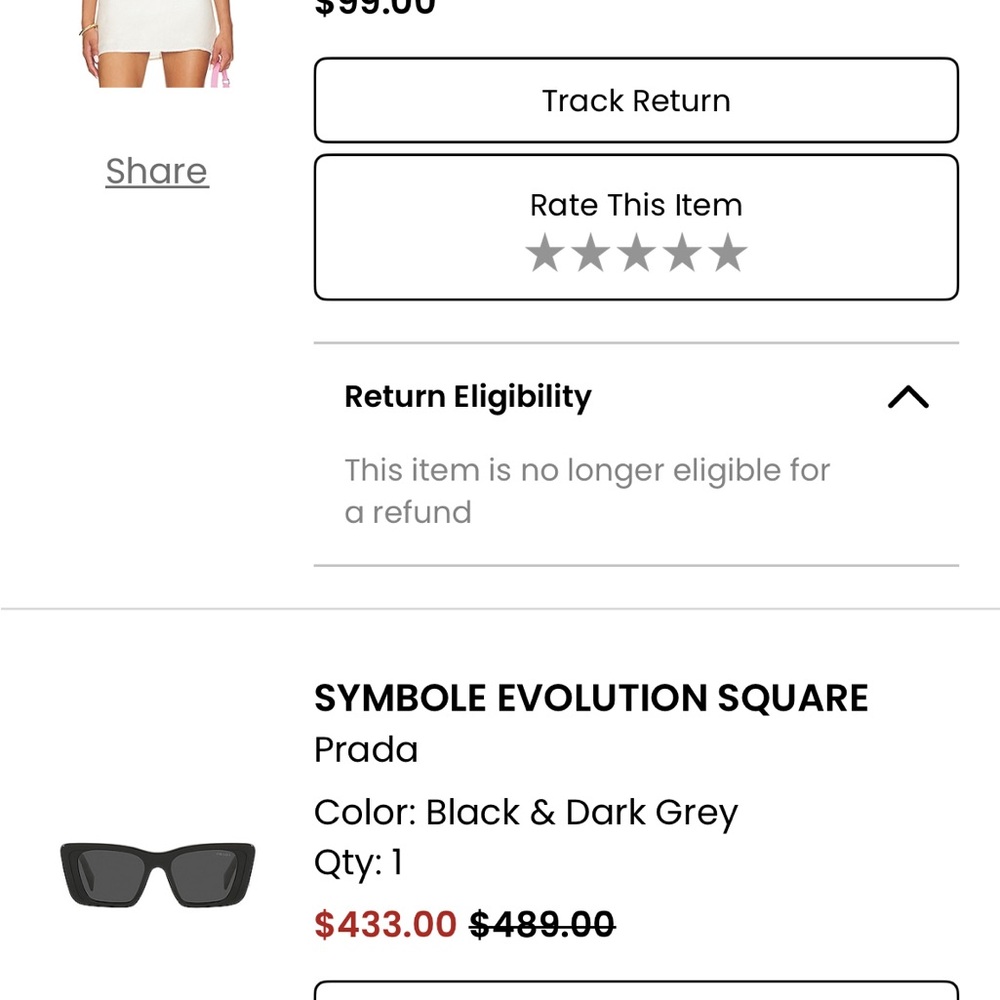
Task: Click the Prada brand name
Action: [366, 749]
